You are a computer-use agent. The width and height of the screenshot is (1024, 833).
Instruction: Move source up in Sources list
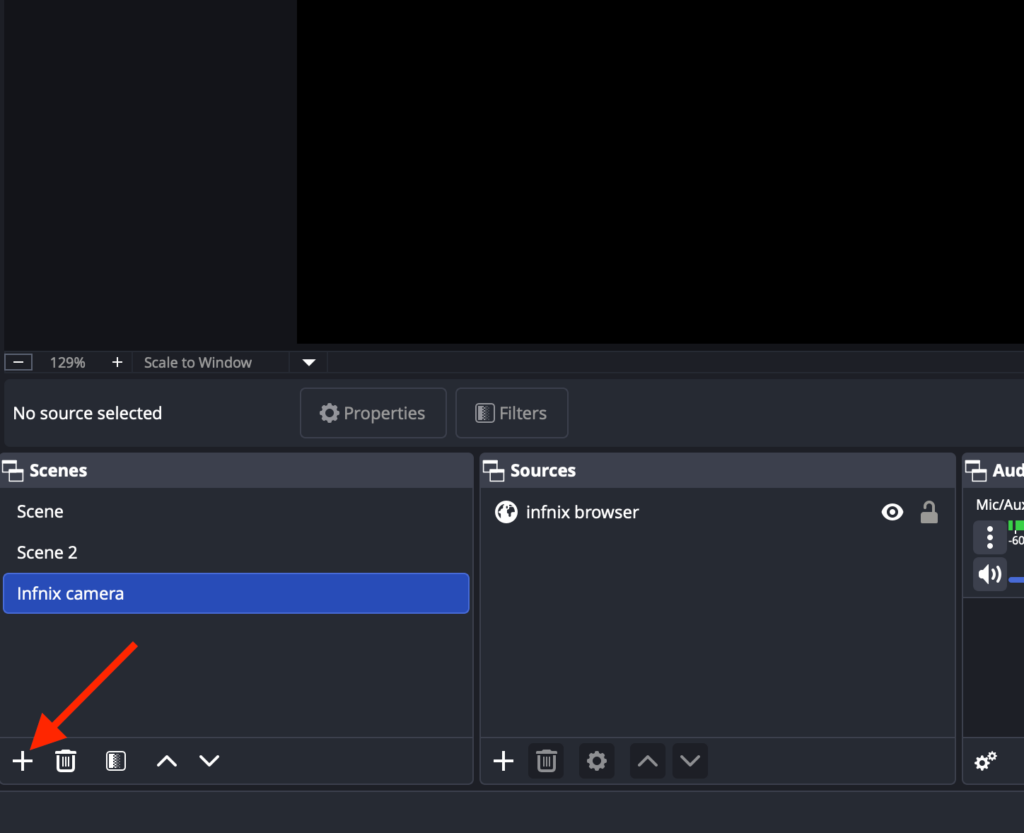(648, 761)
